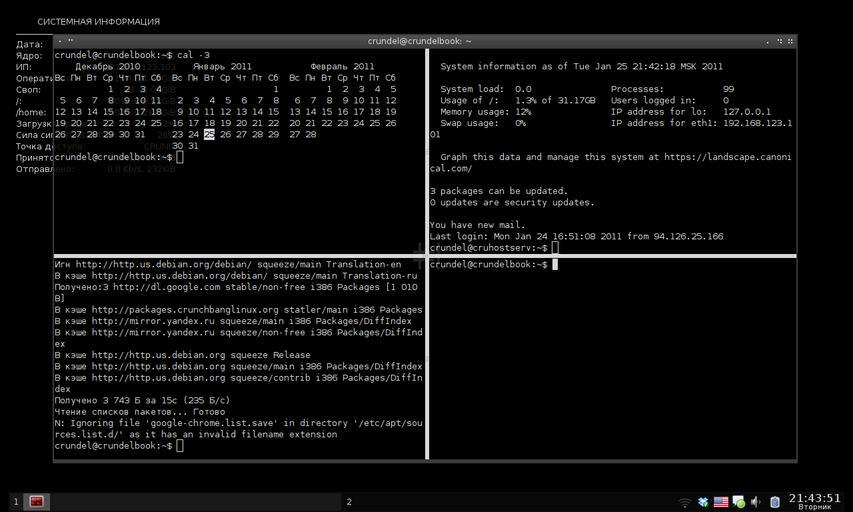This screenshot has width=853, height=512.
Task: Switch to workspace 1 in the panel
Action: point(16,502)
